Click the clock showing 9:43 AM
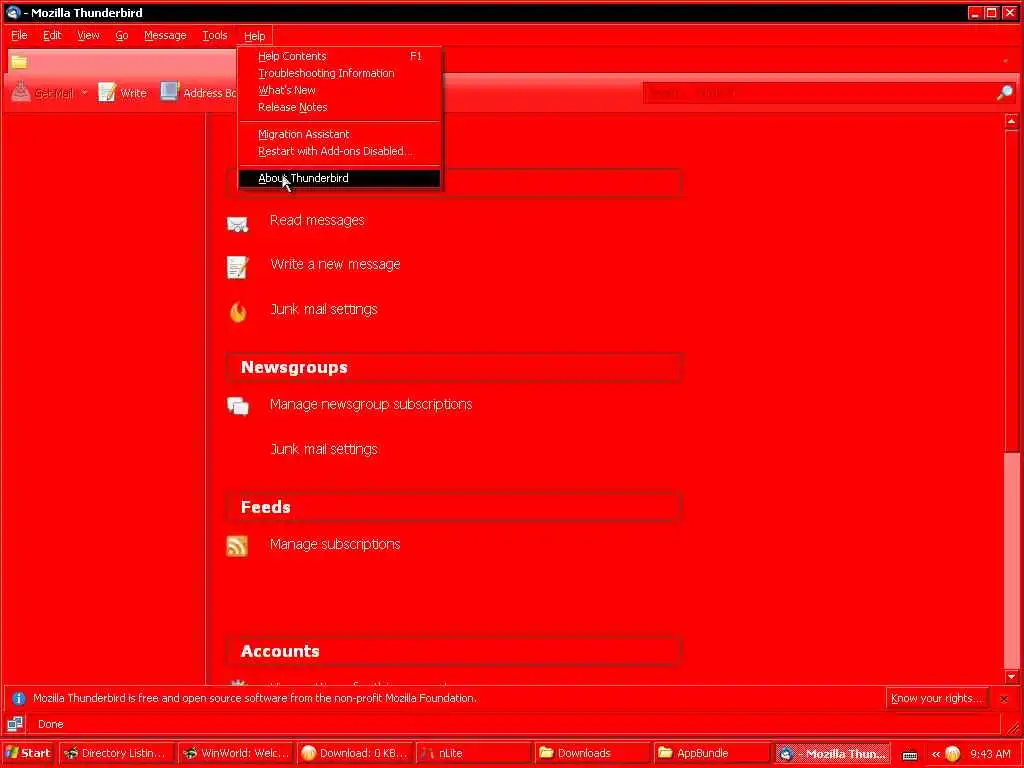Image resolution: width=1024 pixels, height=768 pixels. tap(990, 754)
